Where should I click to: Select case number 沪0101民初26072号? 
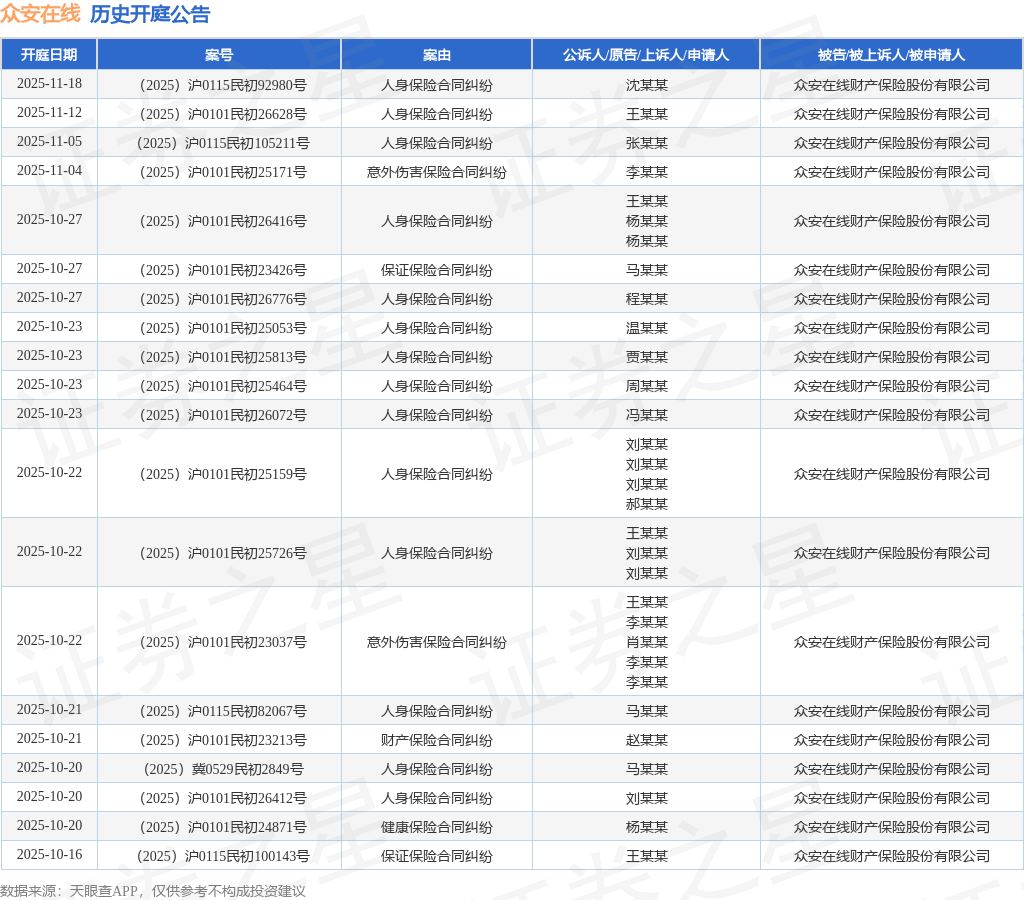click(223, 415)
